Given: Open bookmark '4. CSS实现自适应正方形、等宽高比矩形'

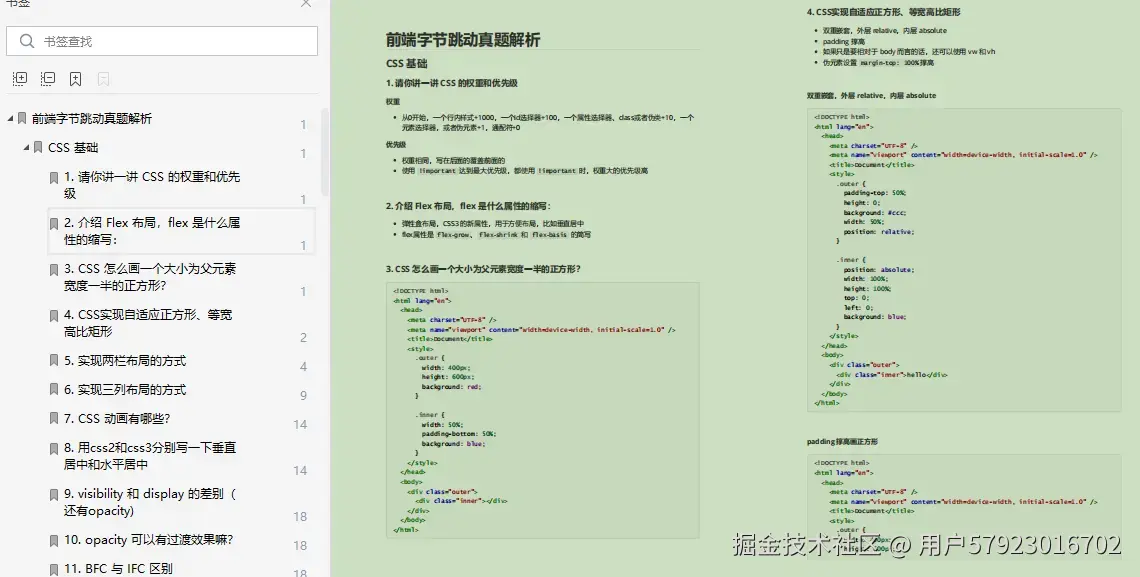Looking at the screenshot, I should 148,323.
